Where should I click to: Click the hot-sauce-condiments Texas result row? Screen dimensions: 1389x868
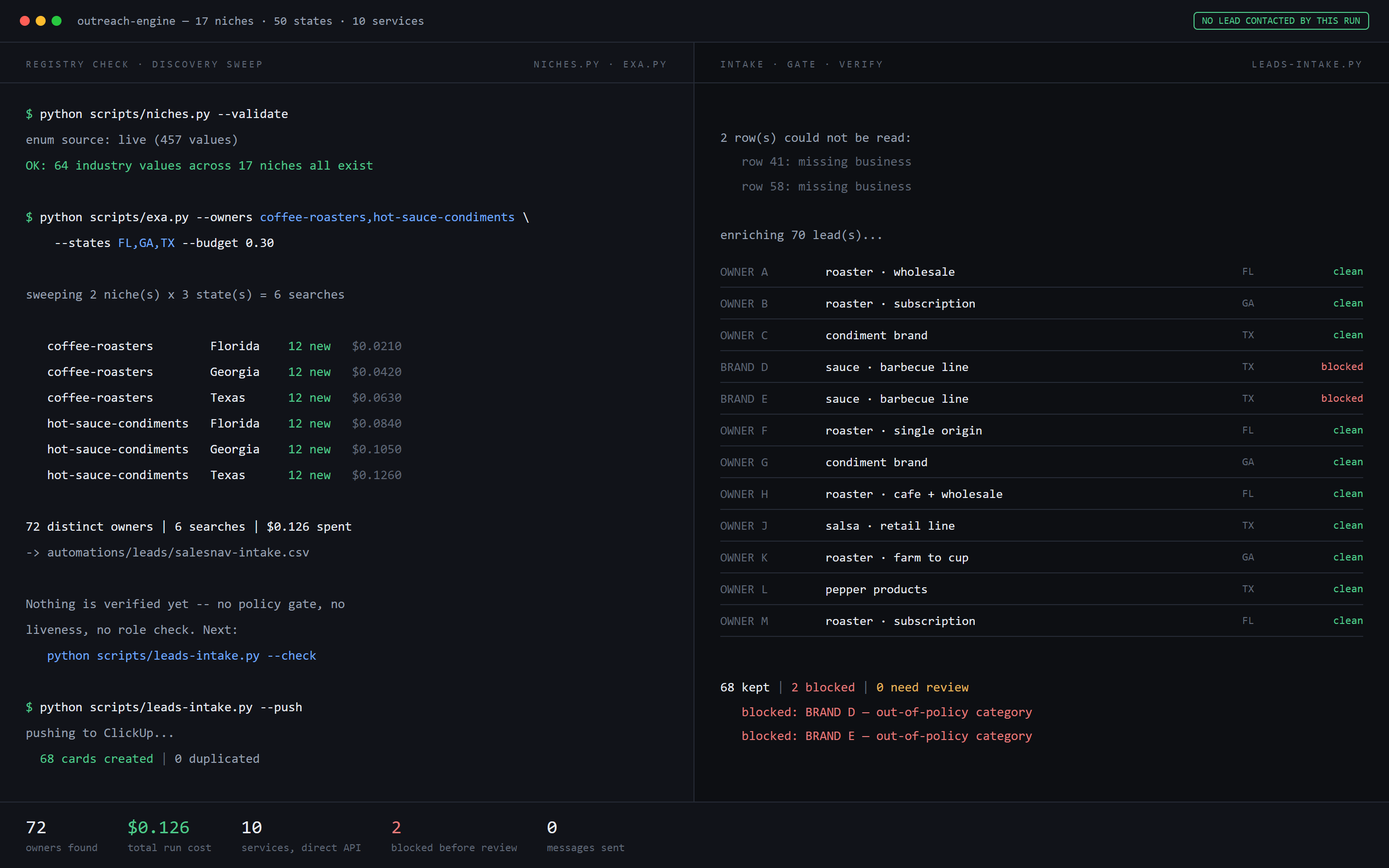click(224, 475)
